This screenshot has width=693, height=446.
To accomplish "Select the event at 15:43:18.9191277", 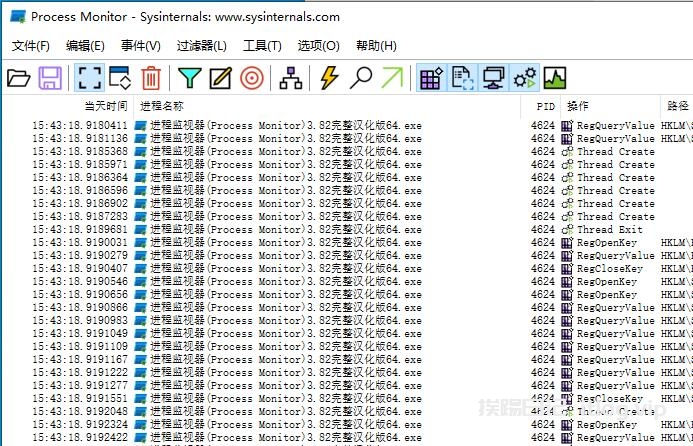I will point(346,385).
